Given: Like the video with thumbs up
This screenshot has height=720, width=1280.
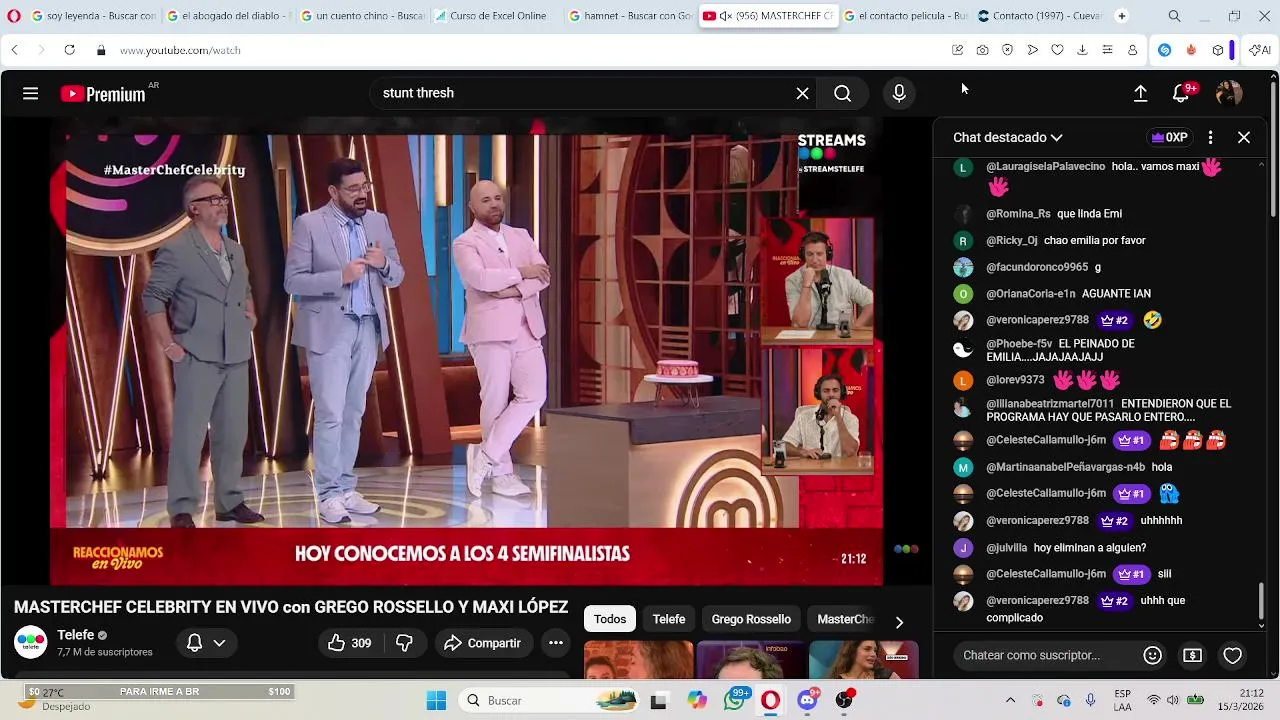Looking at the screenshot, I should click(349, 643).
